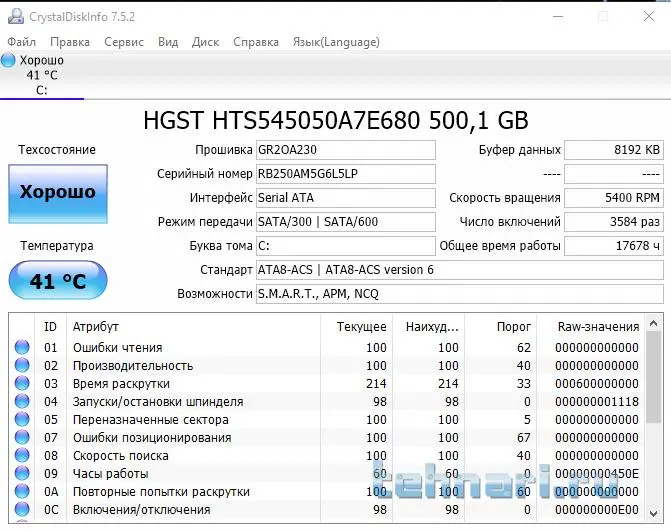Click raw value 00000000450E

tap(597, 473)
